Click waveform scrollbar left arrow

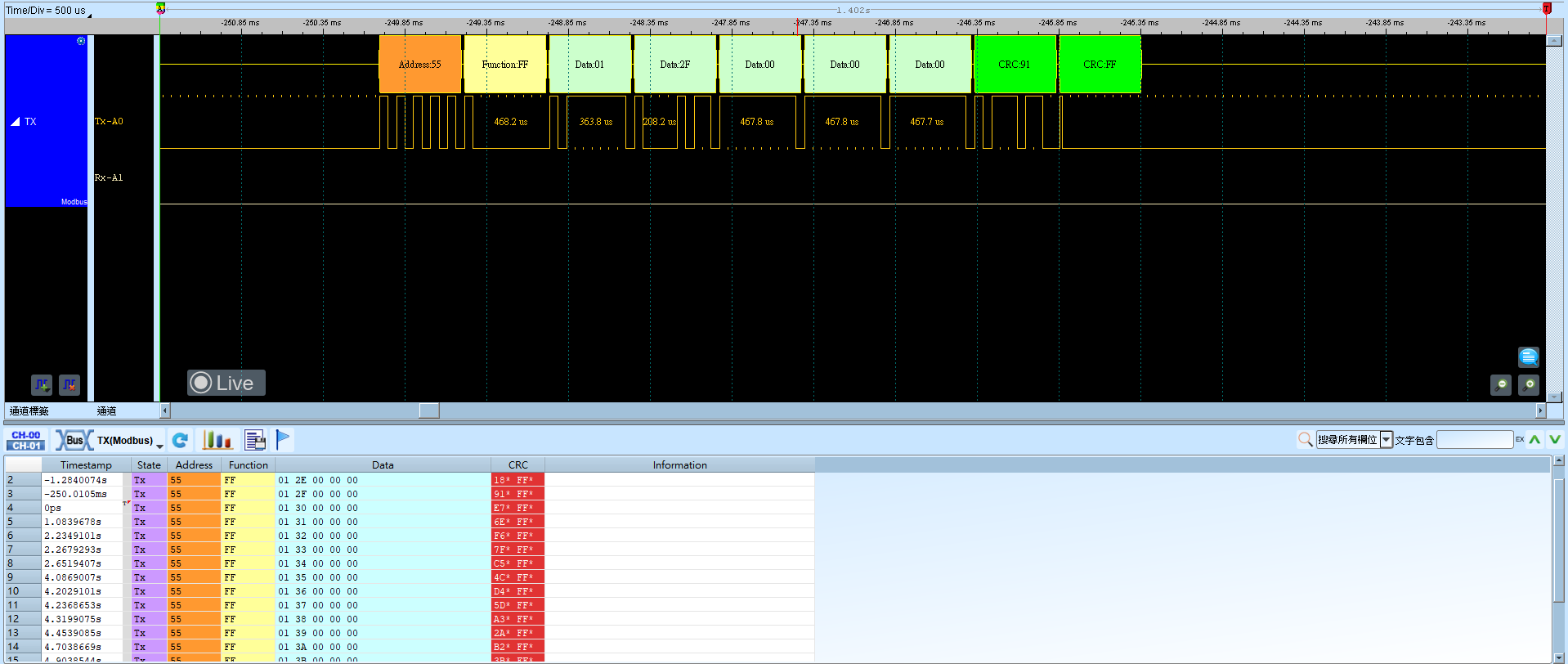pos(165,411)
